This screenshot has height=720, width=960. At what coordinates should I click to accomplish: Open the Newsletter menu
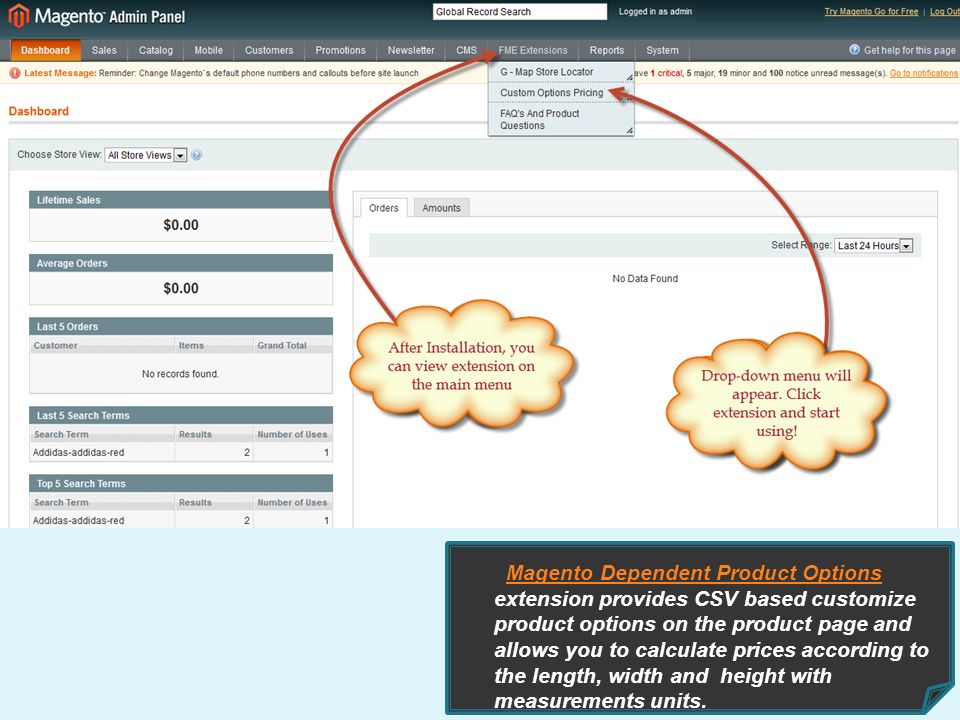[x=411, y=50]
